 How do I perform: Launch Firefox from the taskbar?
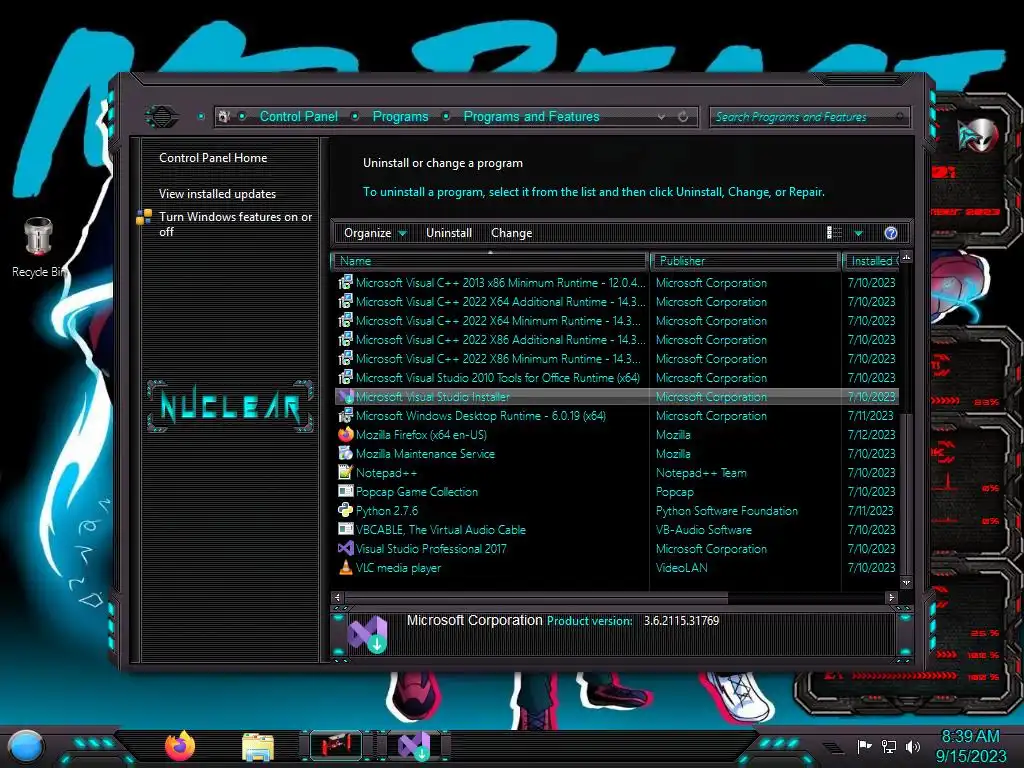180,746
